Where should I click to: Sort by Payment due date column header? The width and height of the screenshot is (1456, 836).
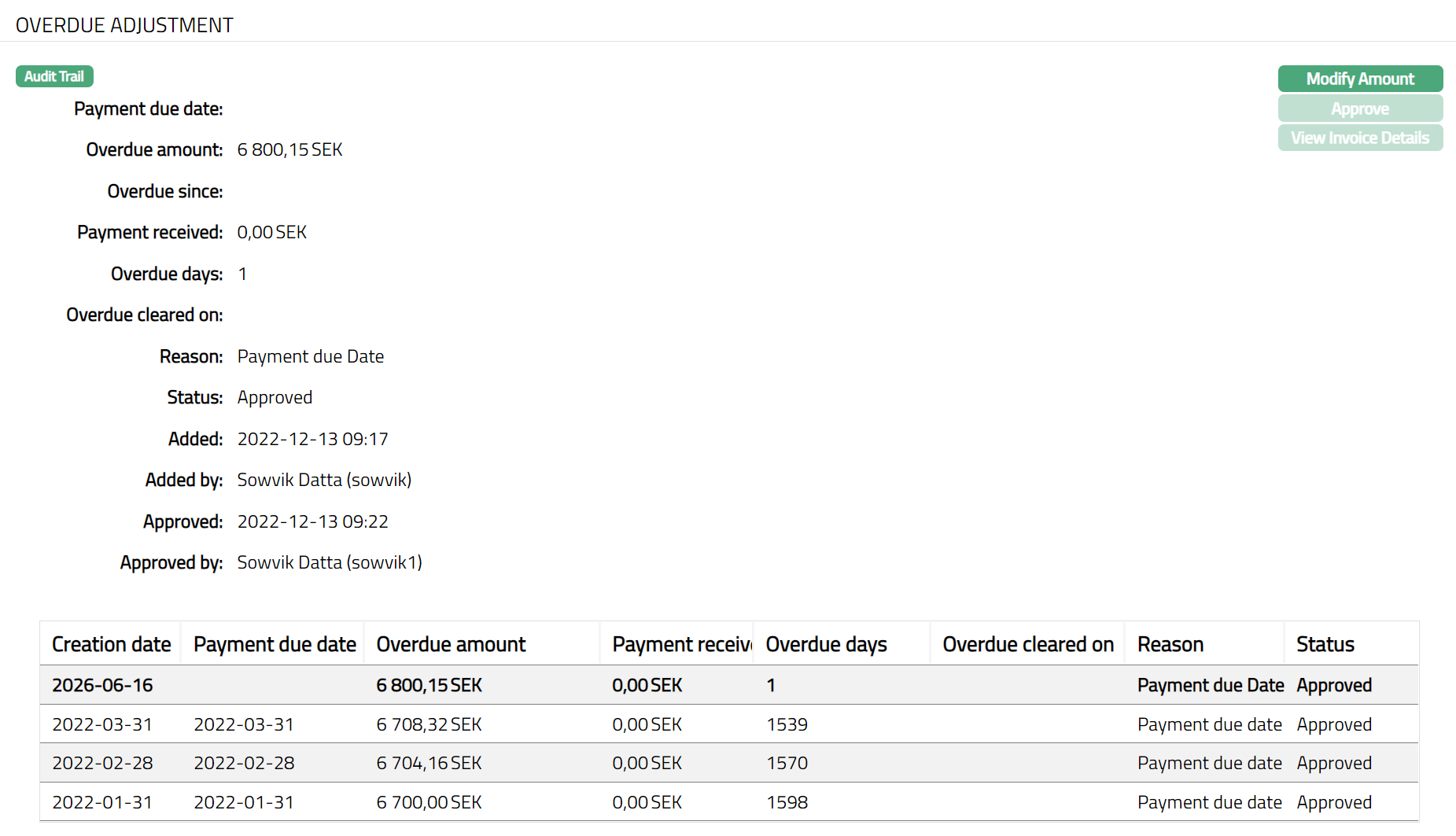pyautogui.click(x=274, y=644)
